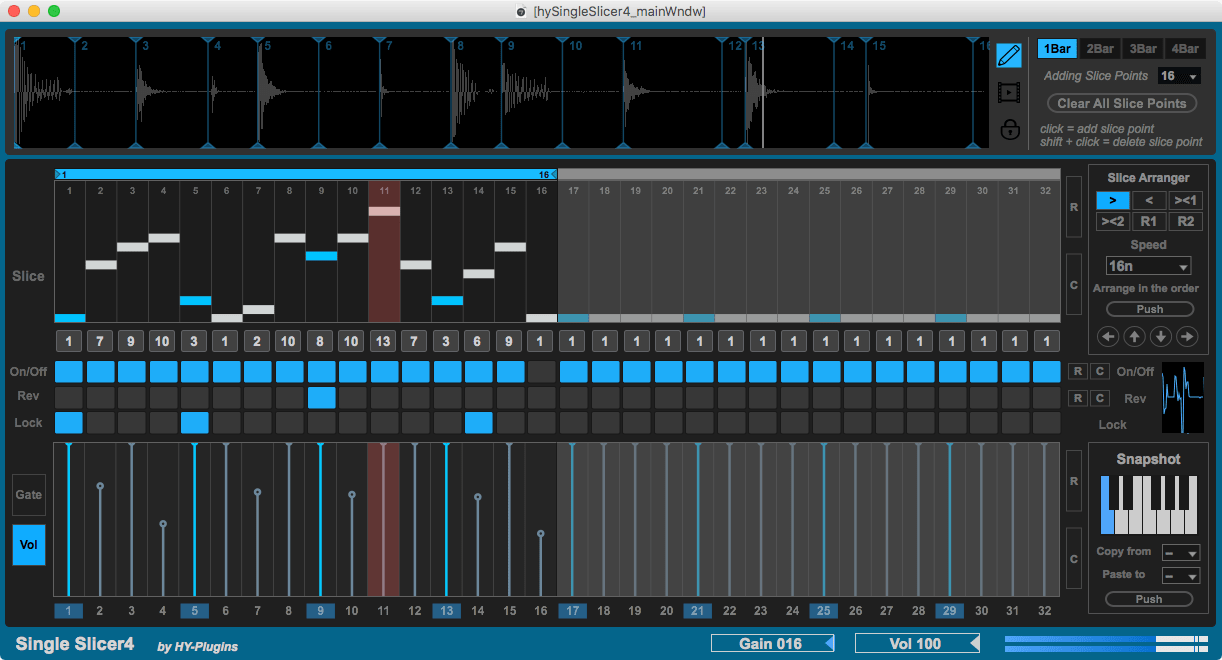1222x660 pixels.
Task: Click the right arrow in Slice Arranger
Action: coord(1187,336)
